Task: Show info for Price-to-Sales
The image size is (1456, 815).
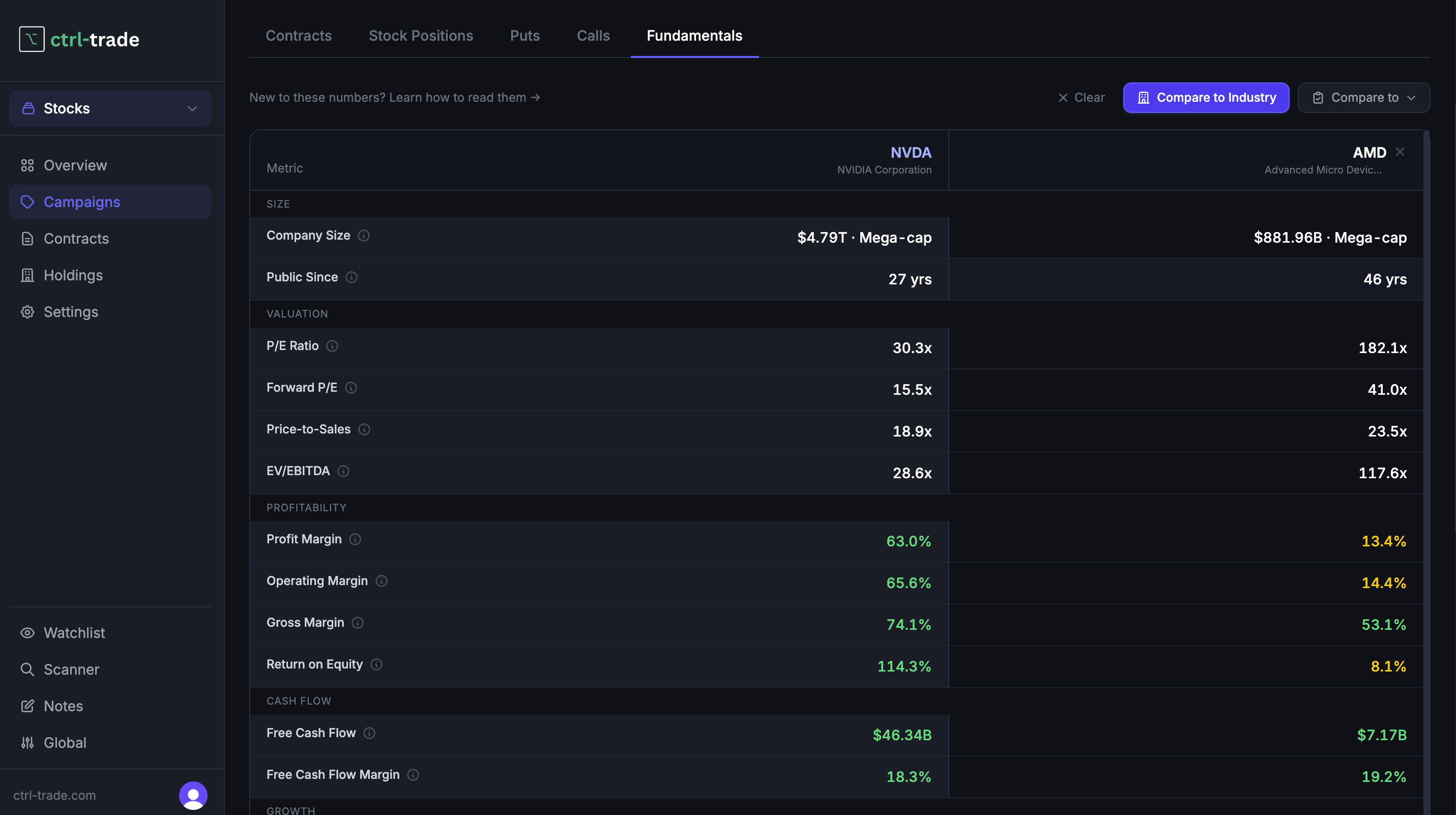Action: pos(365,429)
